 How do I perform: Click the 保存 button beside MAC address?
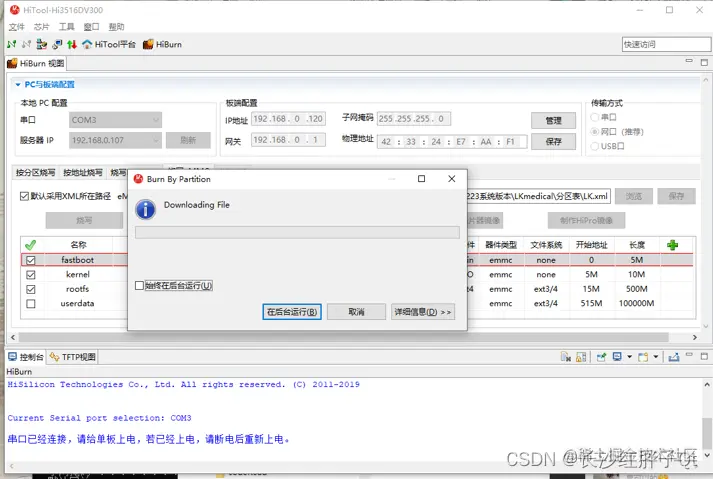[x=553, y=141]
